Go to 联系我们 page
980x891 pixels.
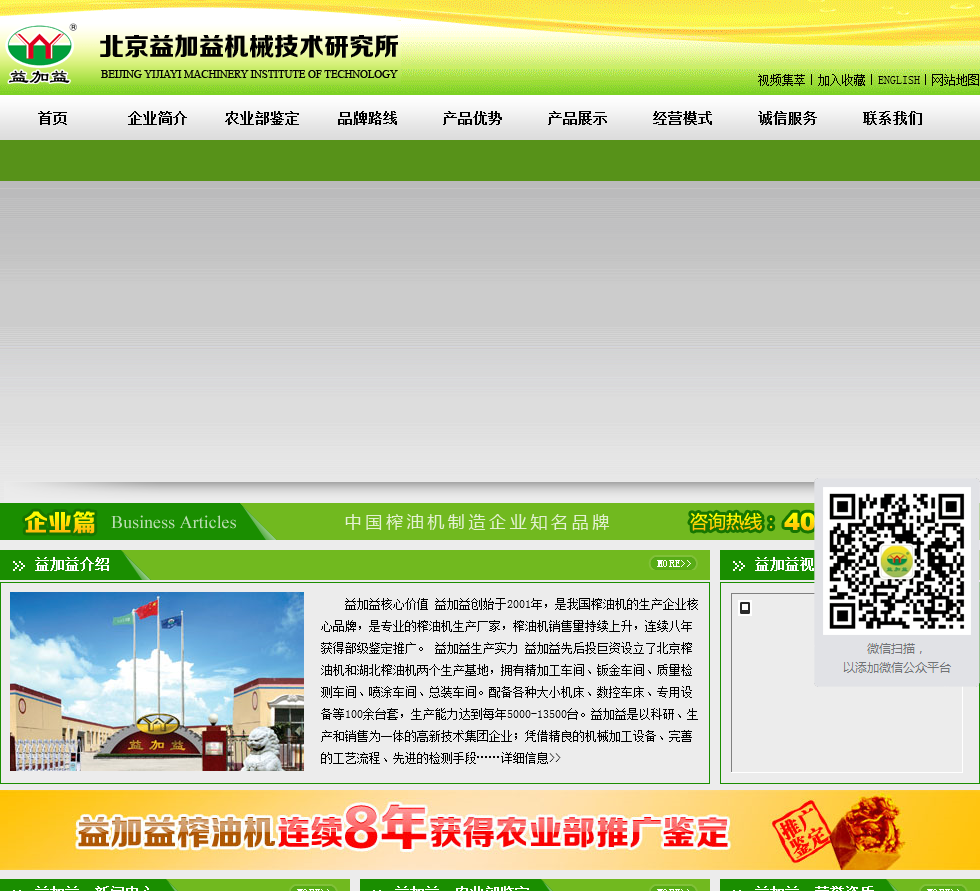(892, 118)
